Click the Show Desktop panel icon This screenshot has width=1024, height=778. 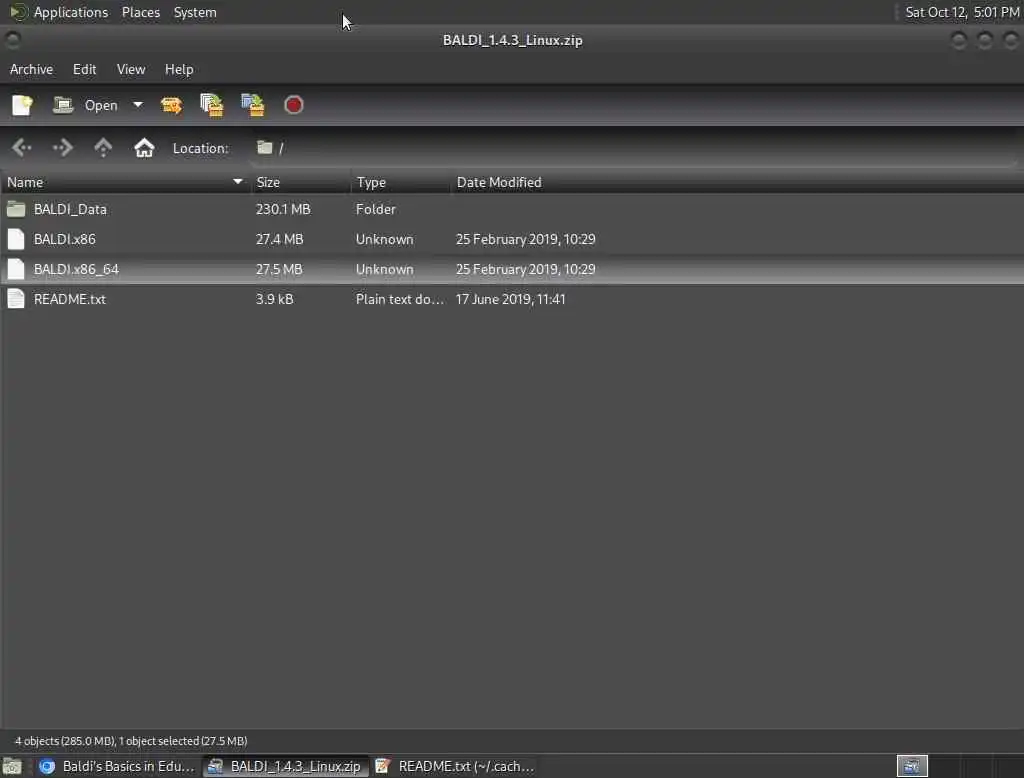(12, 766)
